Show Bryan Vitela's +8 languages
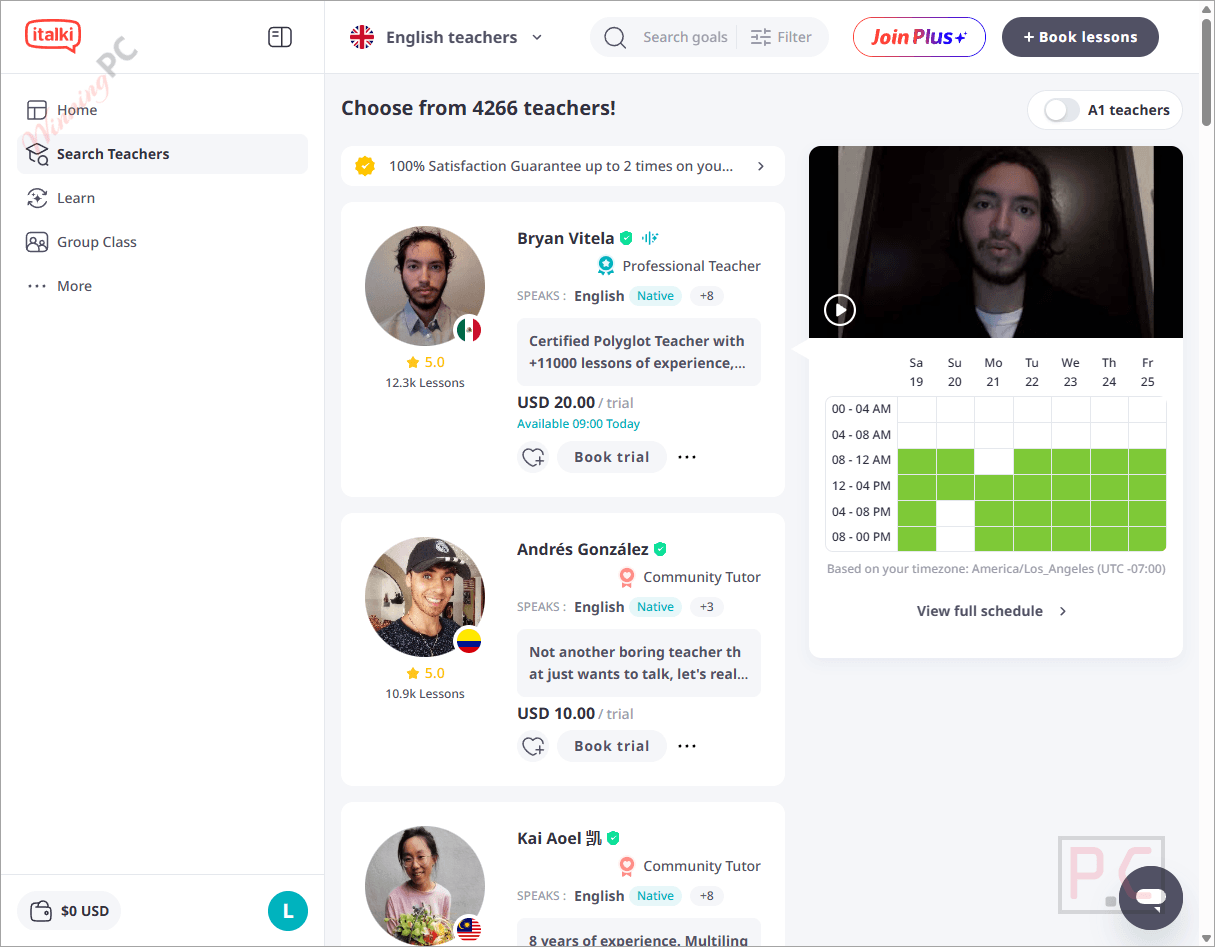Screen dimensions: 1215x947 [707, 296]
